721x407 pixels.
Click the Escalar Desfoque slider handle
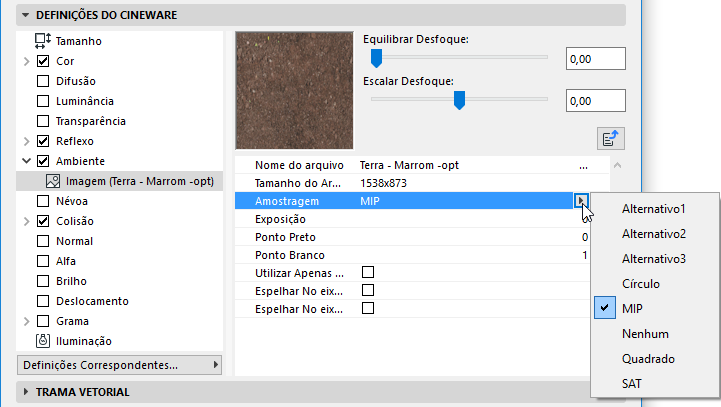coord(459,100)
